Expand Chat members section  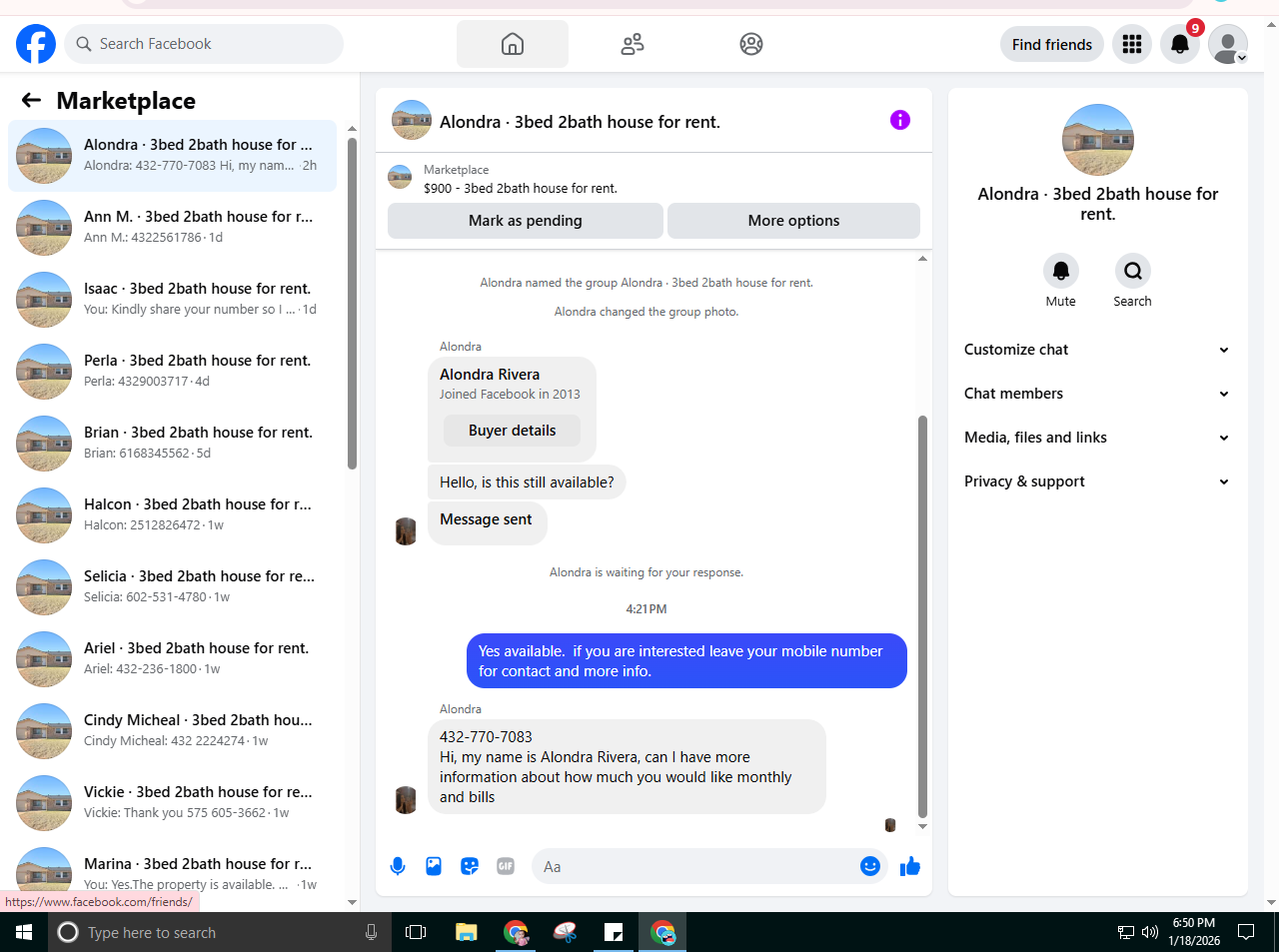[1097, 394]
